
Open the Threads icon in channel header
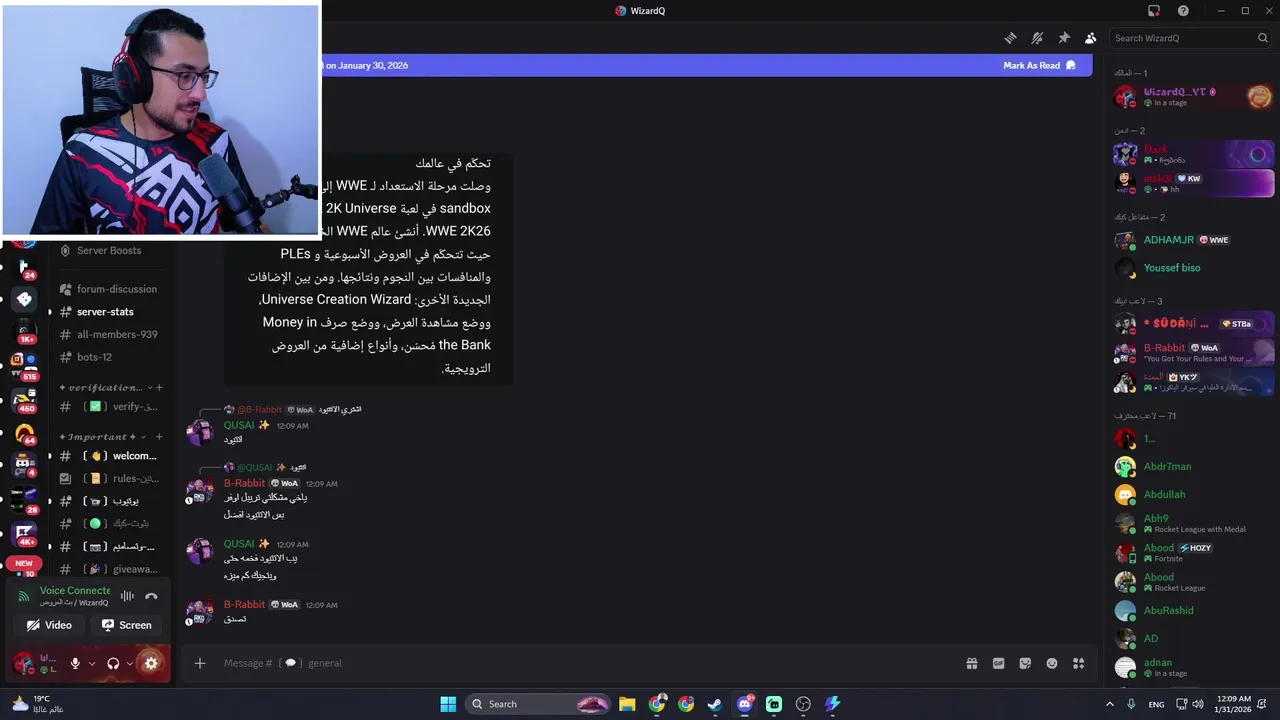(1010, 38)
